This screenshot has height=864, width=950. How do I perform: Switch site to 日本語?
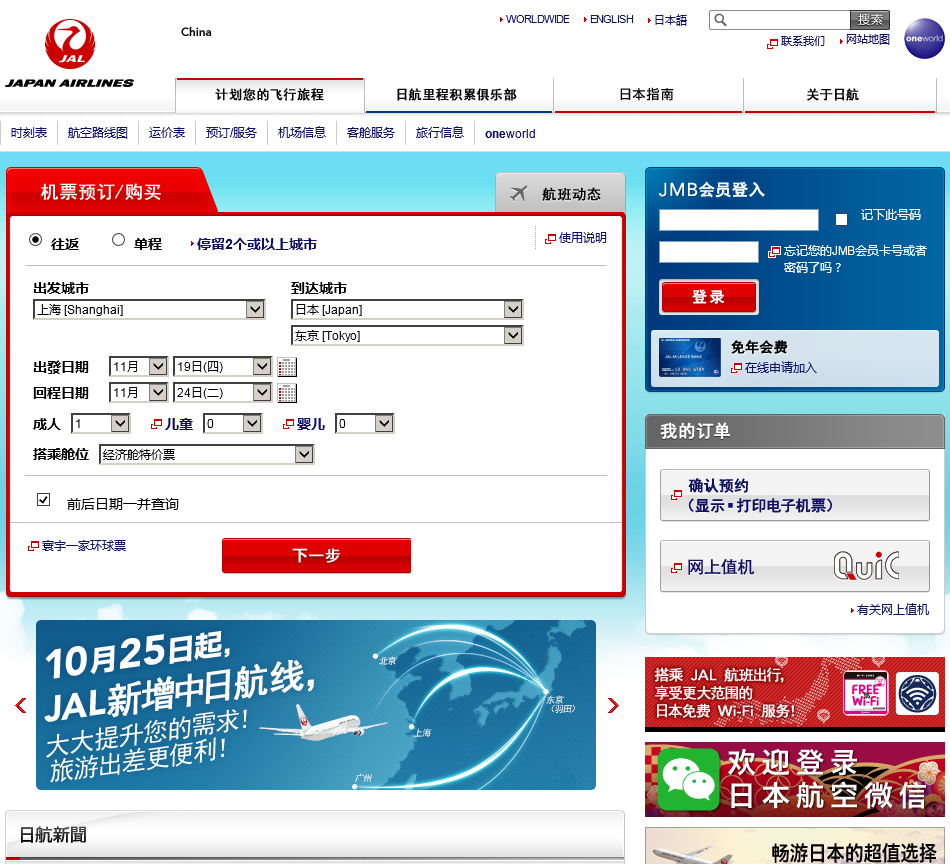tap(669, 20)
